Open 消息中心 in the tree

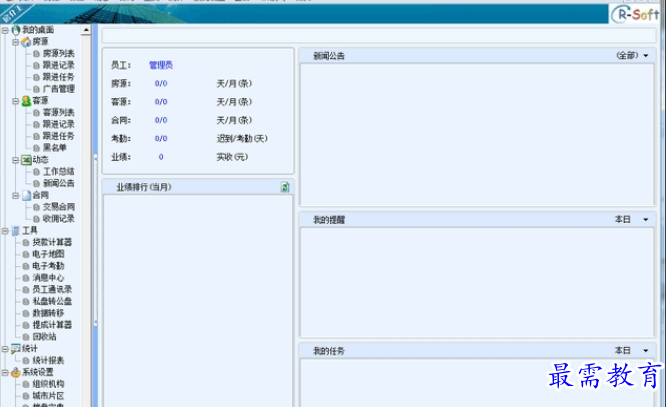(48, 278)
